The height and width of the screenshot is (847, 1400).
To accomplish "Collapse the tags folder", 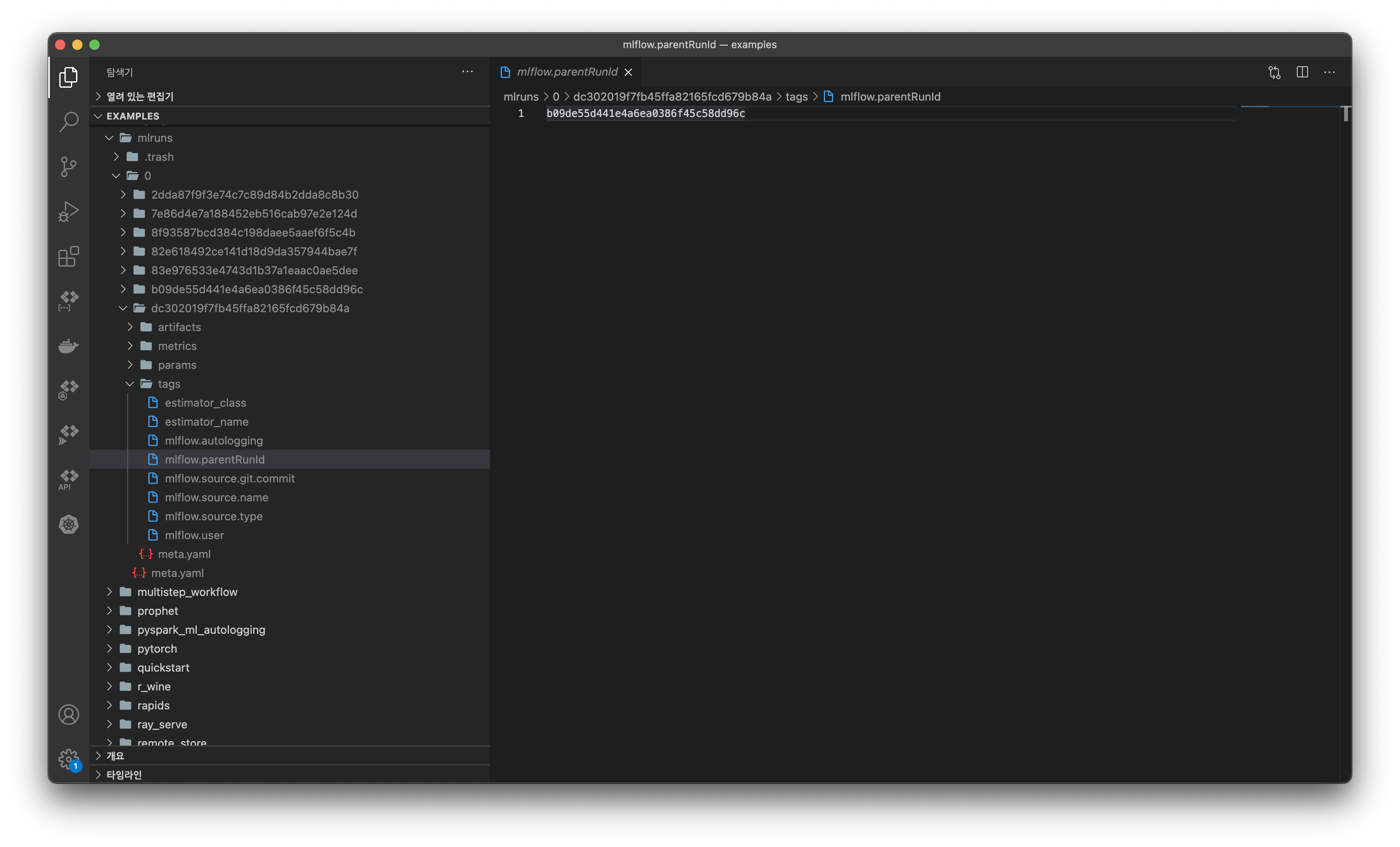I will [169, 384].
